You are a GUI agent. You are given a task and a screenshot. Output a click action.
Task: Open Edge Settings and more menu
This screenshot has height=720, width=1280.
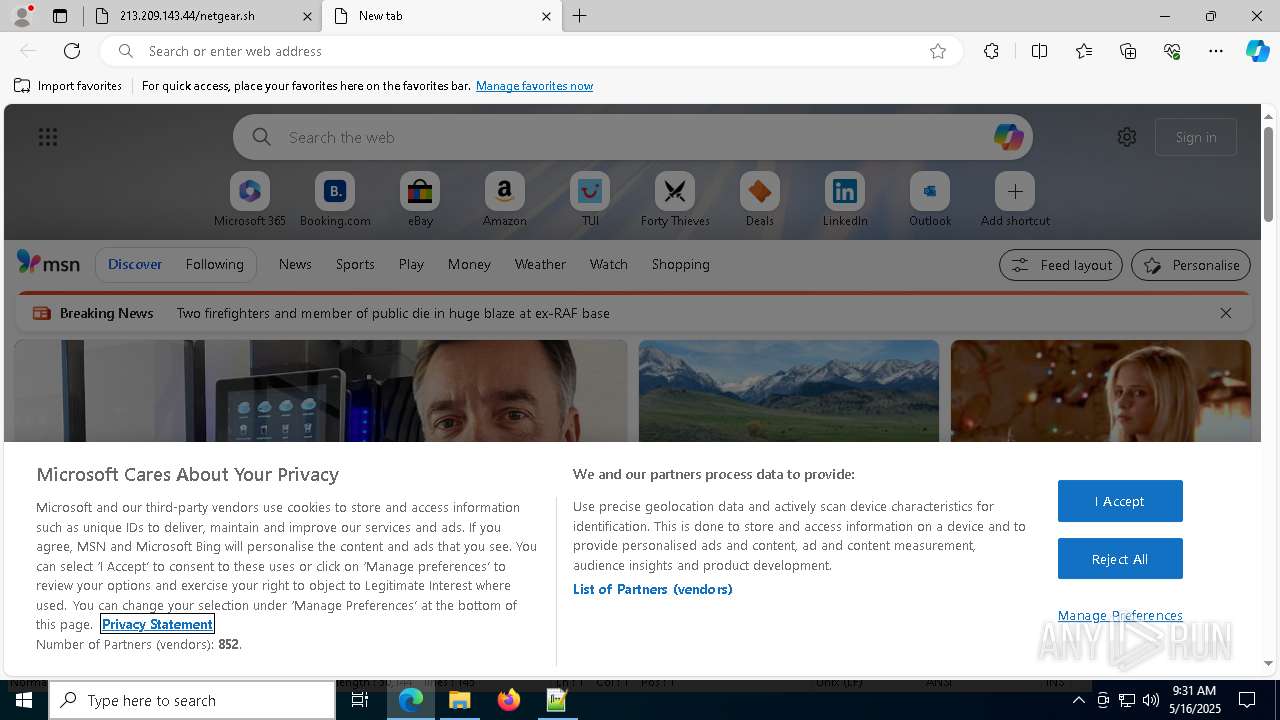(x=1216, y=51)
